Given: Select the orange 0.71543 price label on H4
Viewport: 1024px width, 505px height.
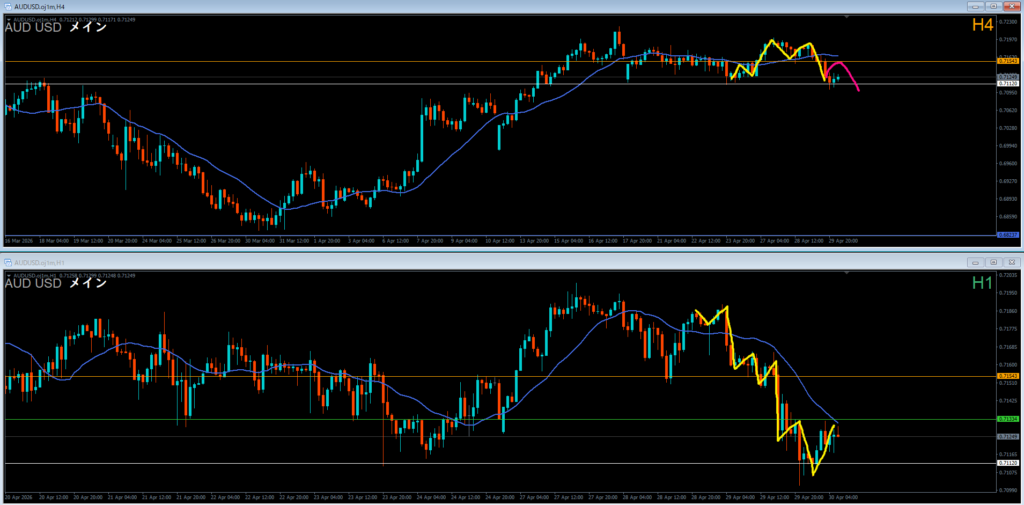Looking at the screenshot, I should 1008,62.
